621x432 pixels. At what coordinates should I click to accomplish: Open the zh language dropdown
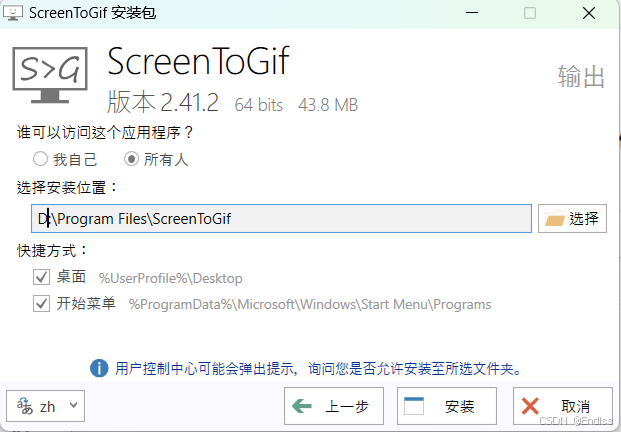pyautogui.click(x=46, y=406)
